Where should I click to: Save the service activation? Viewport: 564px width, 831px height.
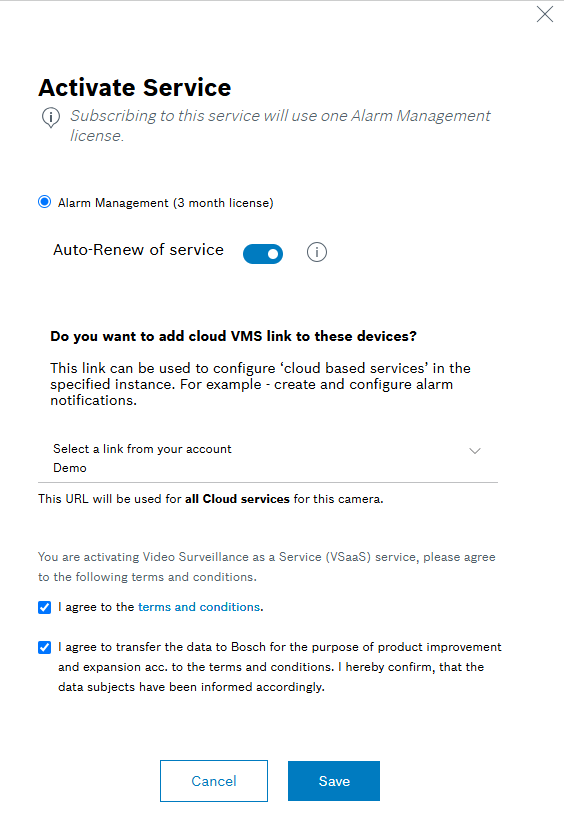pos(334,781)
